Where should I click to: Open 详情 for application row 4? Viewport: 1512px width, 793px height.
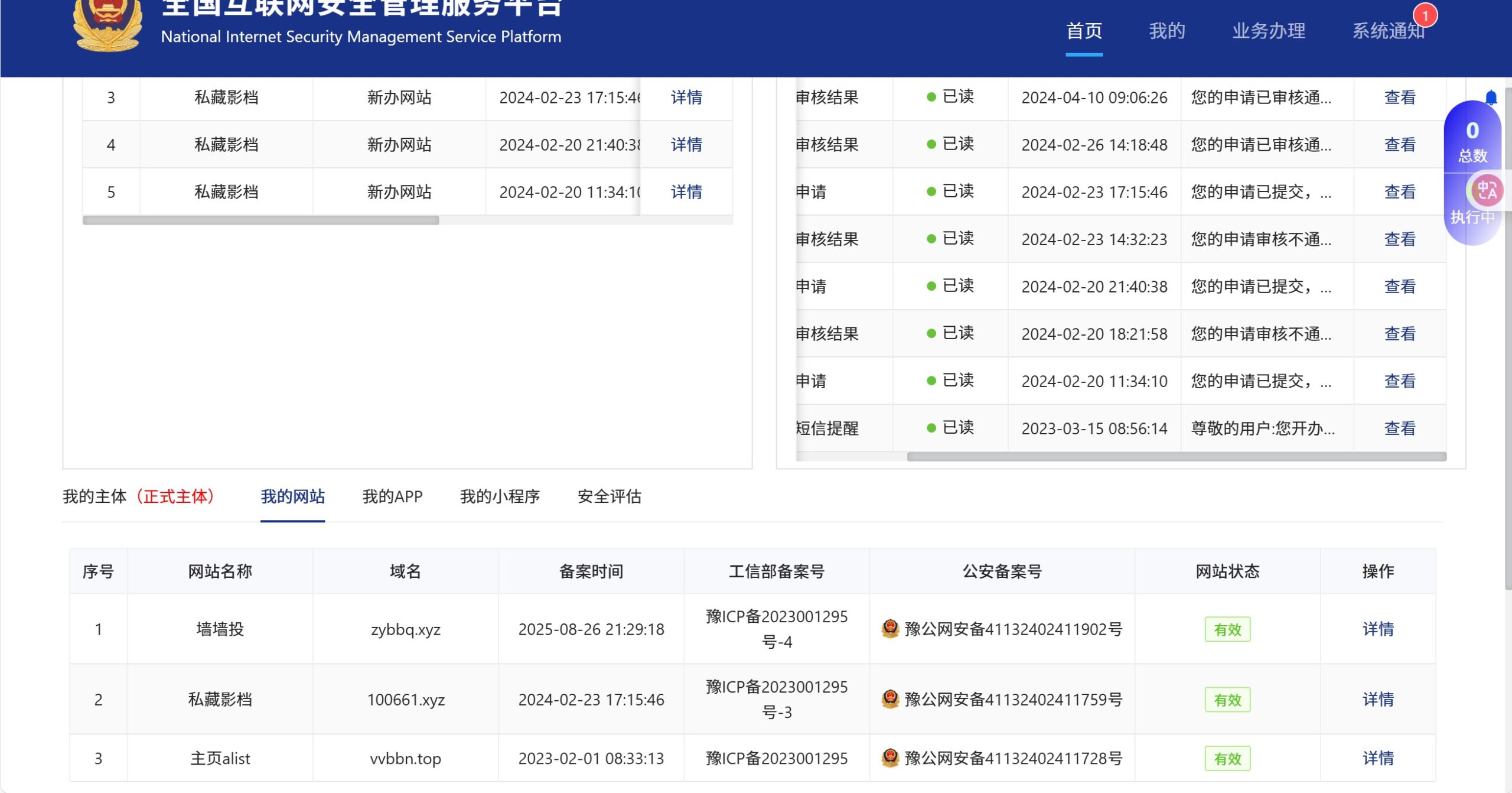click(686, 145)
